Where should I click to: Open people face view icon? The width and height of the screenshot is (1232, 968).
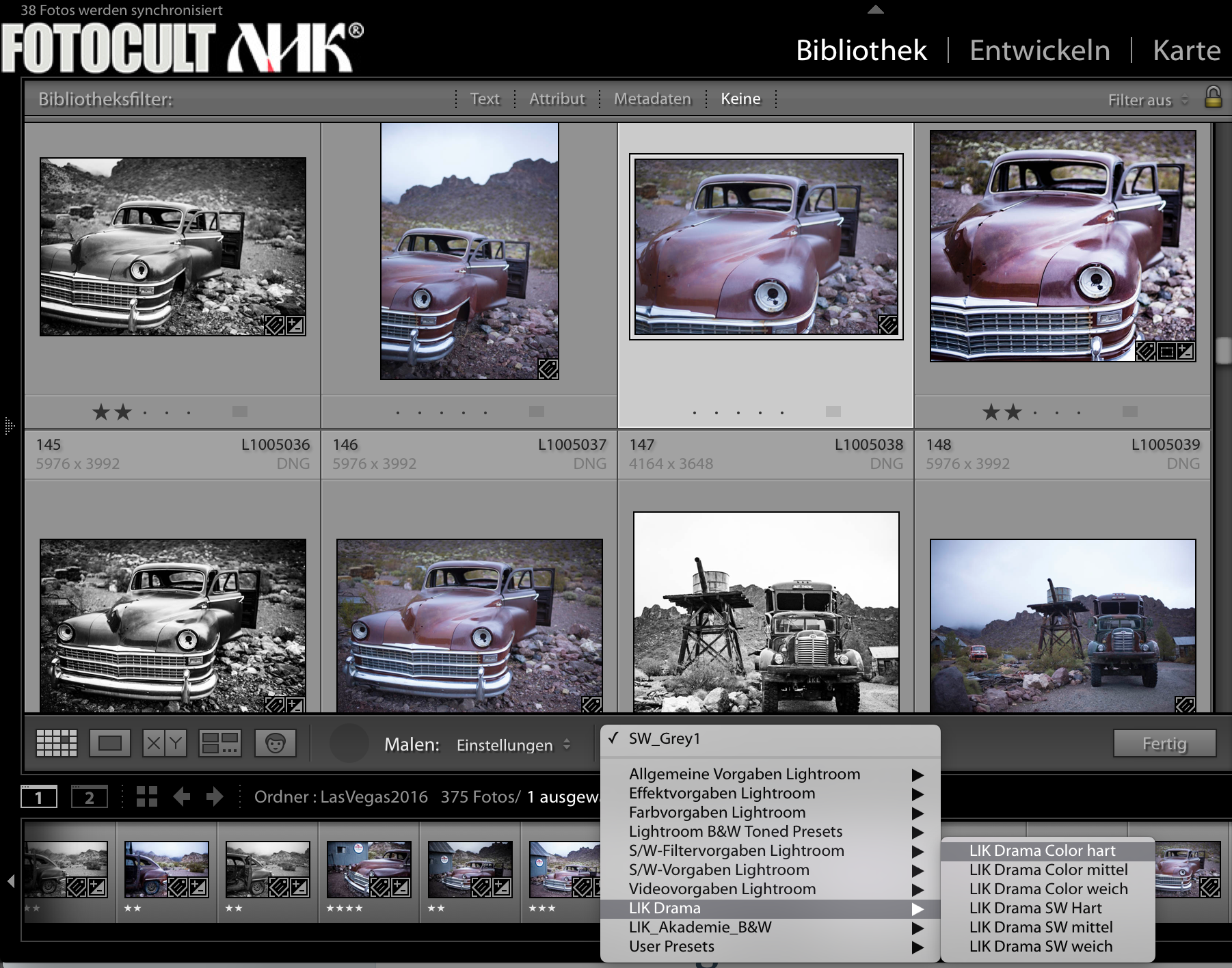click(x=276, y=743)
